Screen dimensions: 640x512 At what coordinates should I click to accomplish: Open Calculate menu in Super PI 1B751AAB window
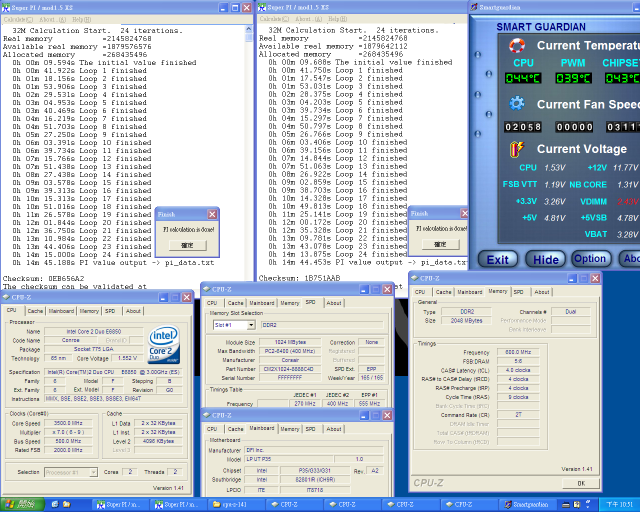[x=274, y=19]
